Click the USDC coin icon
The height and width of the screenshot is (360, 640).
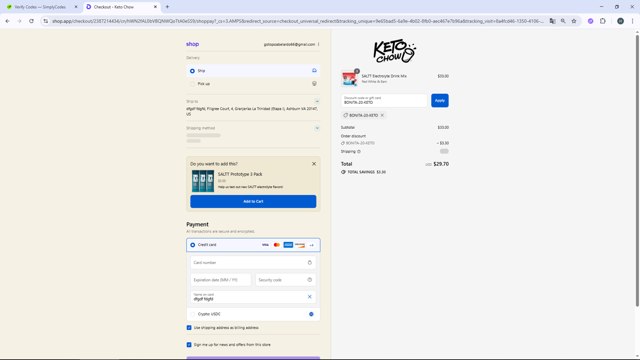tap(311, 314)
